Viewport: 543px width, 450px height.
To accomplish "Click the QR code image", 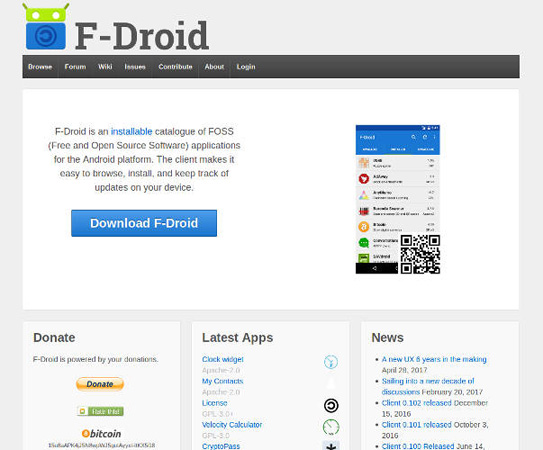I will click(x=420, y=254).
